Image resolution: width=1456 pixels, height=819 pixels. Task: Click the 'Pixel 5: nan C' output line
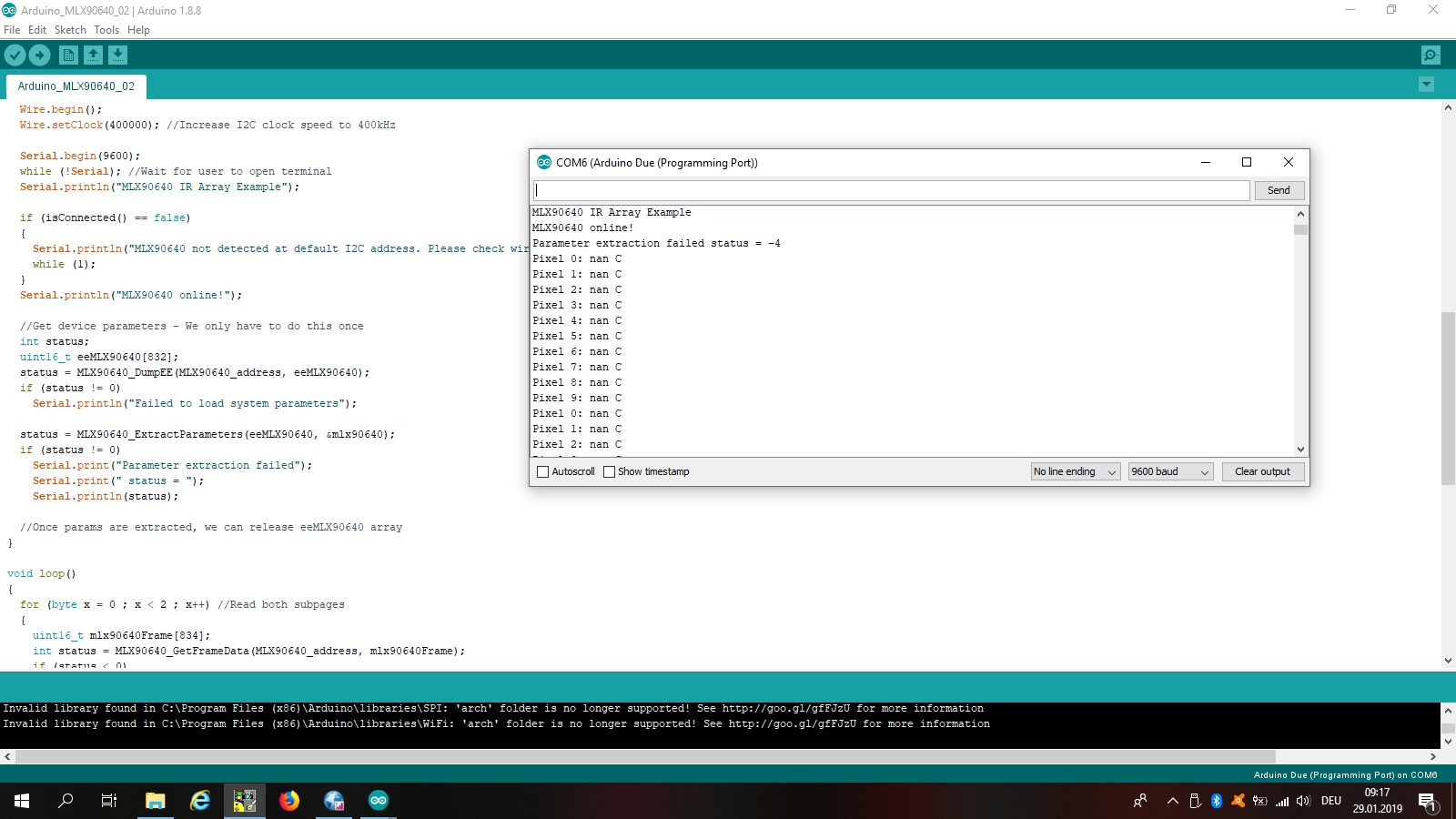coord(577,336)
